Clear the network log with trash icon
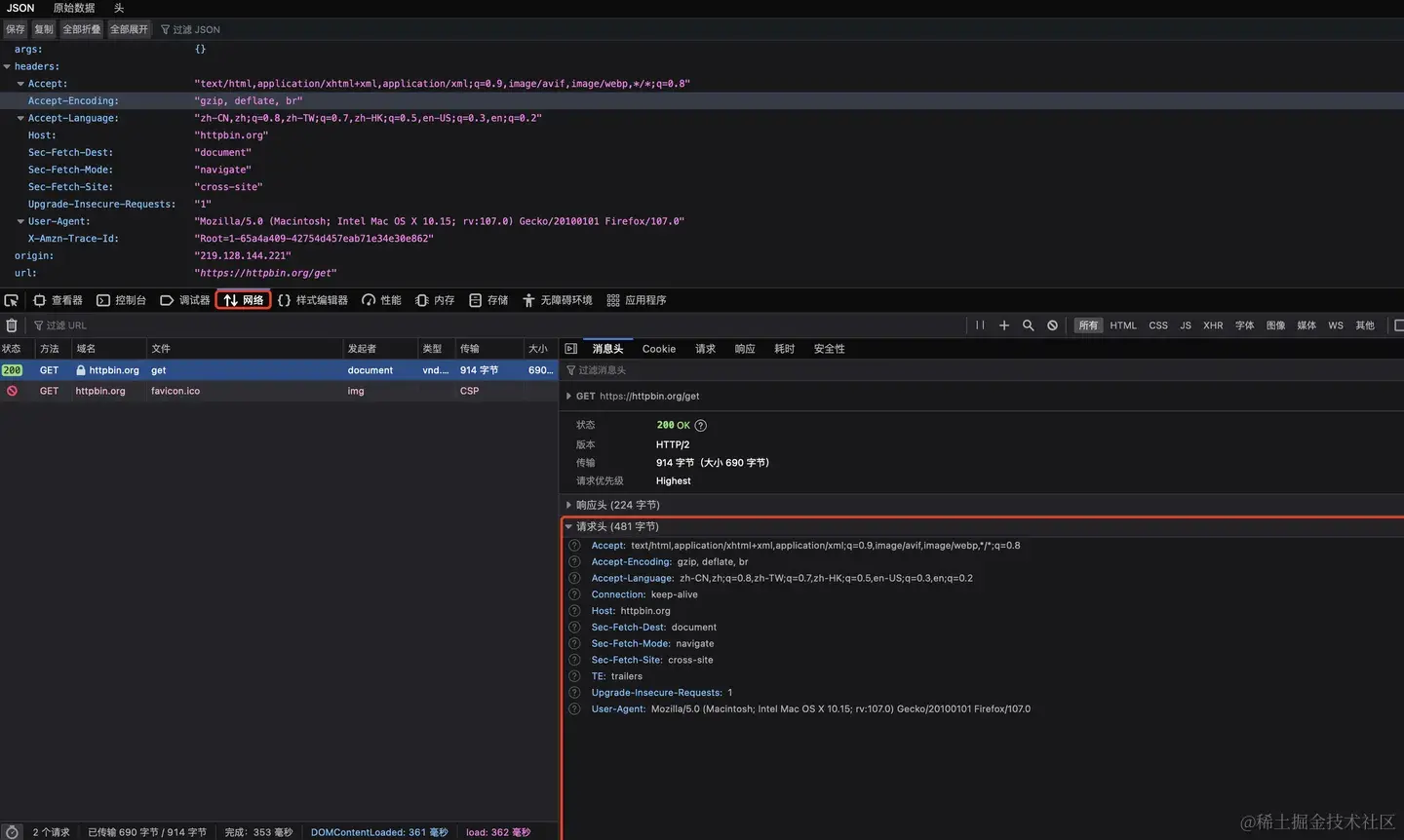 tap(12, 325)
